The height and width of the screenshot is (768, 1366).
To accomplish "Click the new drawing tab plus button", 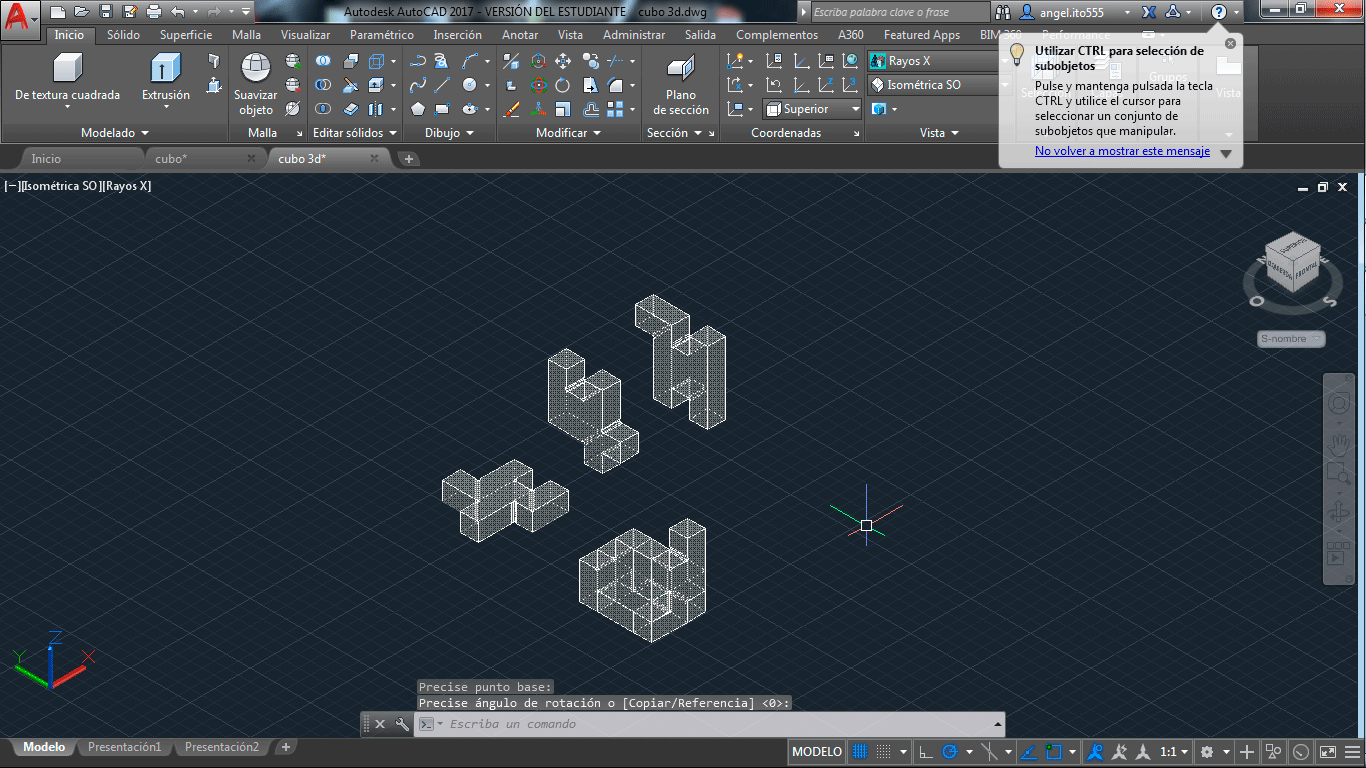I will pyautogui.click(x=409, y=158).
